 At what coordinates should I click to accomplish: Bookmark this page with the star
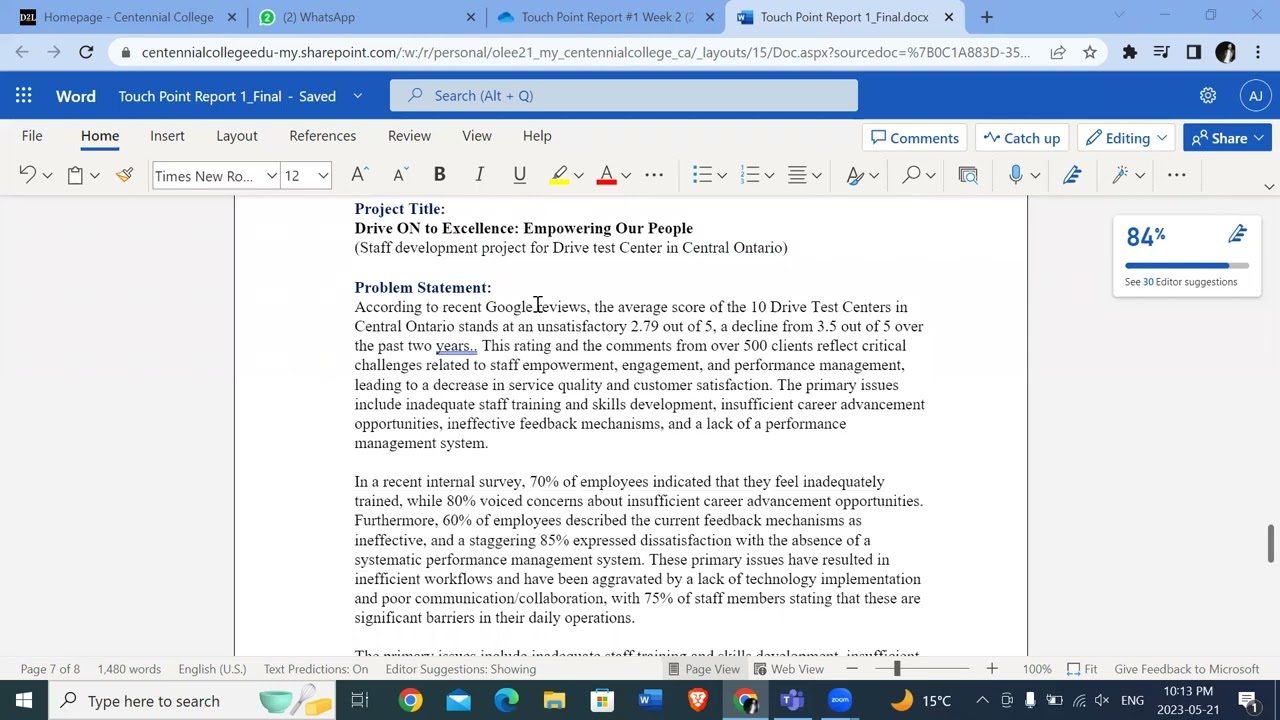click(1090, 52)
